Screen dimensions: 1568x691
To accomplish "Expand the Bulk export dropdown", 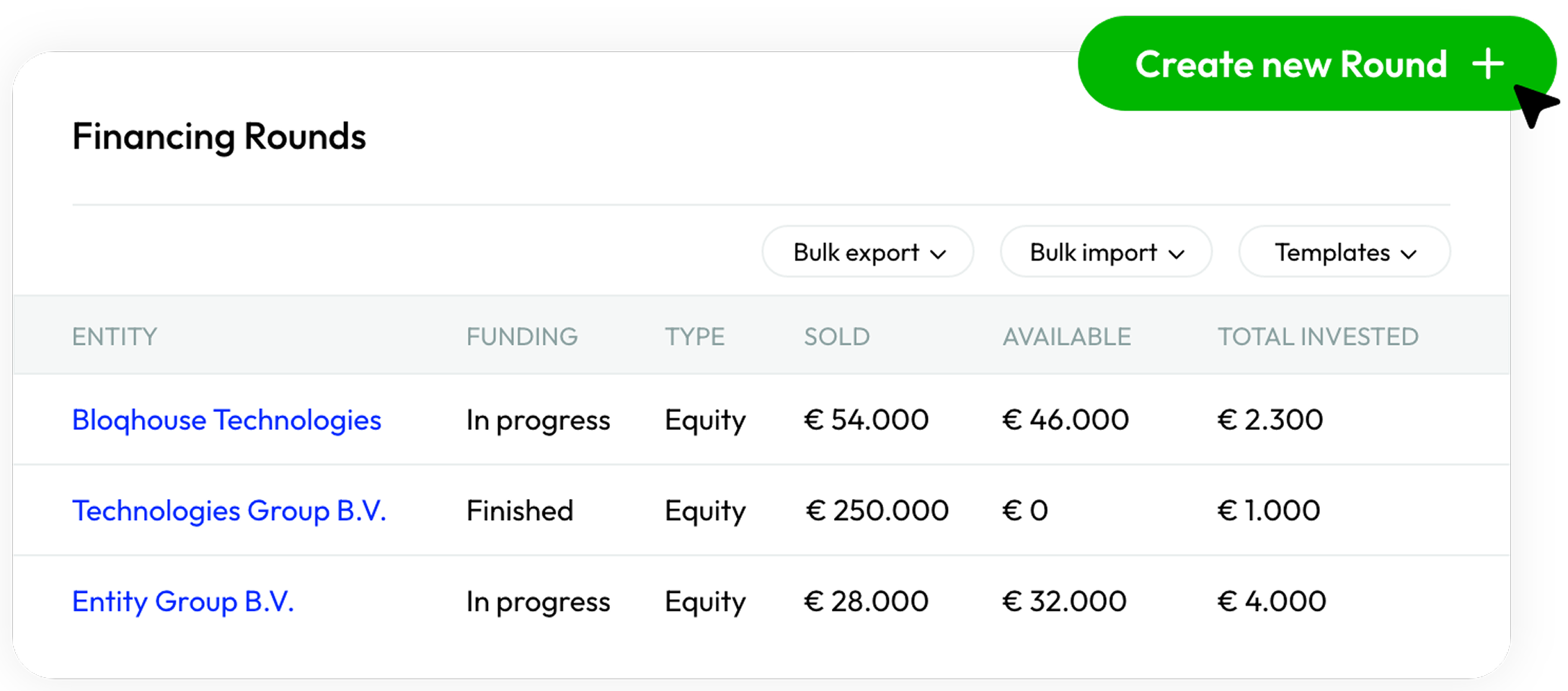I will pyautogui.click(x=867, y=252).
